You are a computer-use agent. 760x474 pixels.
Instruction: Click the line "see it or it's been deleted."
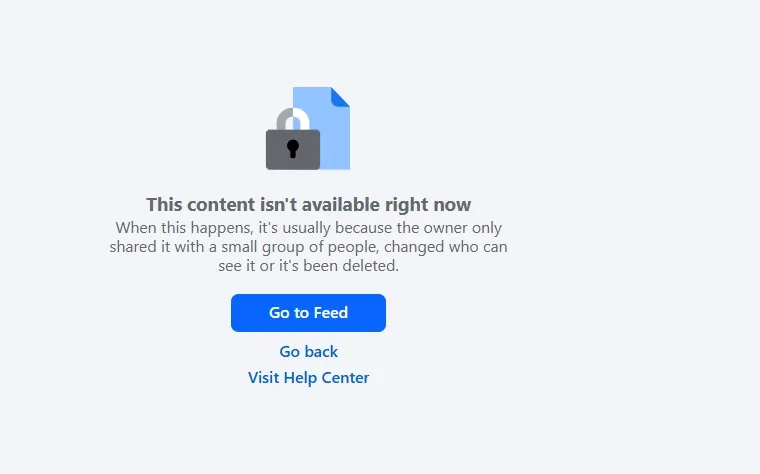point(308,266)
